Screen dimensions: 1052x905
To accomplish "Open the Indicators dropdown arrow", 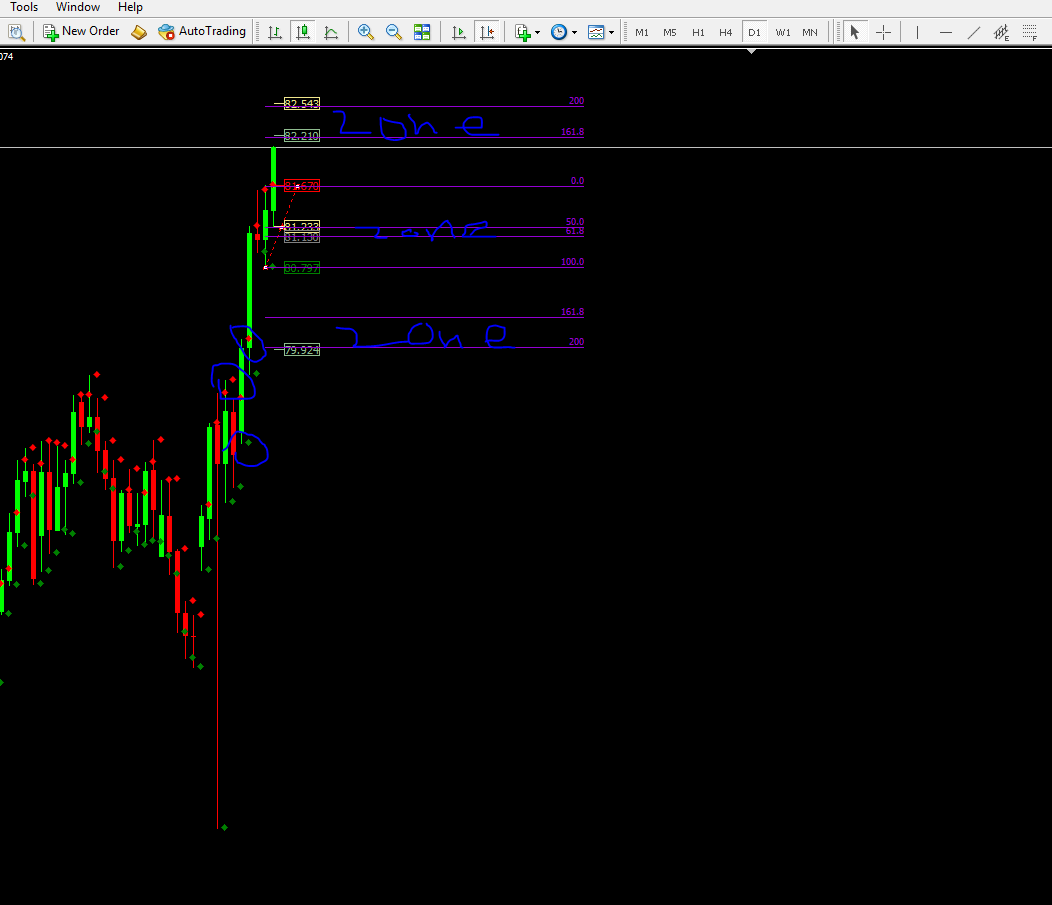I will click(x=537, y=31).
